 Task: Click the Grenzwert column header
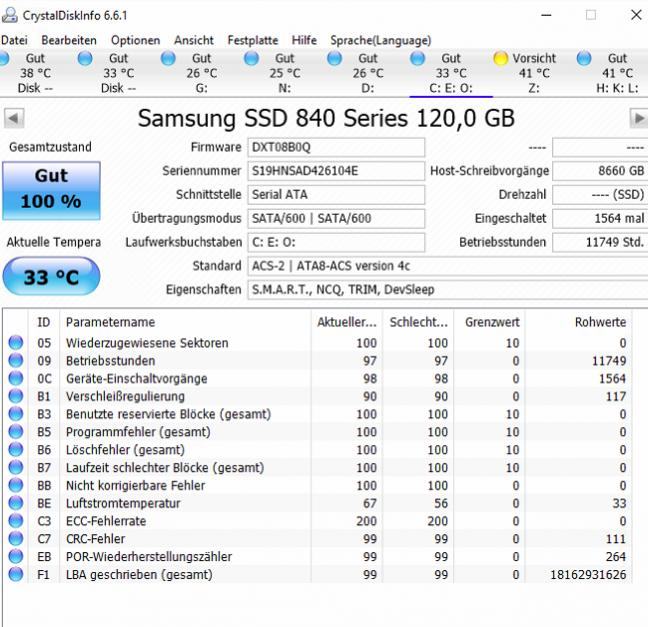pyautogui.click(x=489, y=322)
